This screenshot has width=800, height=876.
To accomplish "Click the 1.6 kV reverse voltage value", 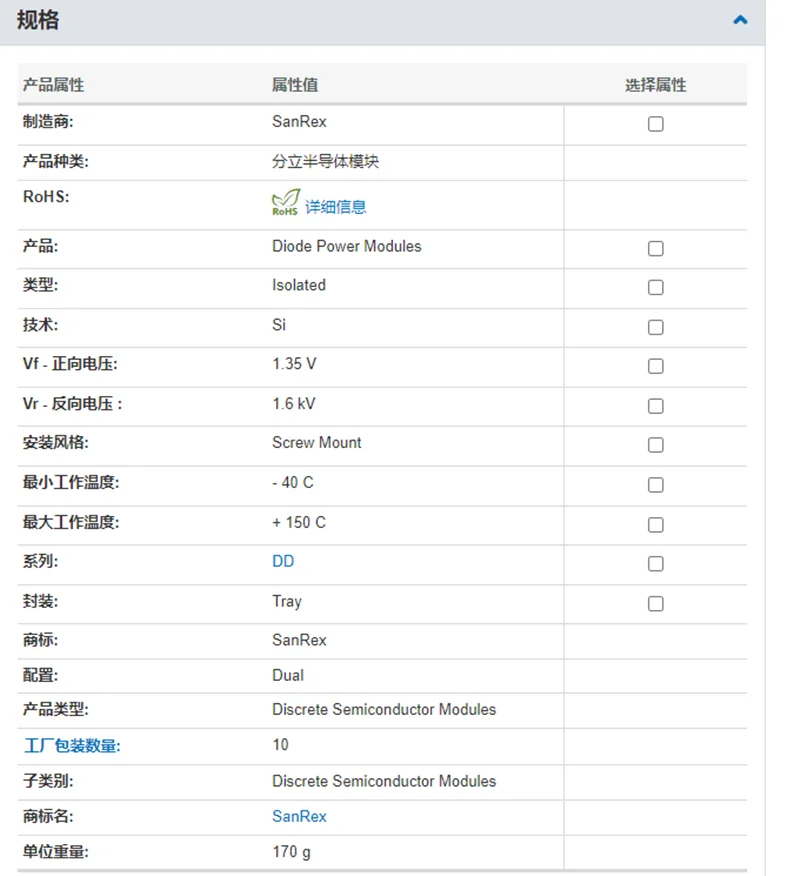I will click(x=293, y=404).
